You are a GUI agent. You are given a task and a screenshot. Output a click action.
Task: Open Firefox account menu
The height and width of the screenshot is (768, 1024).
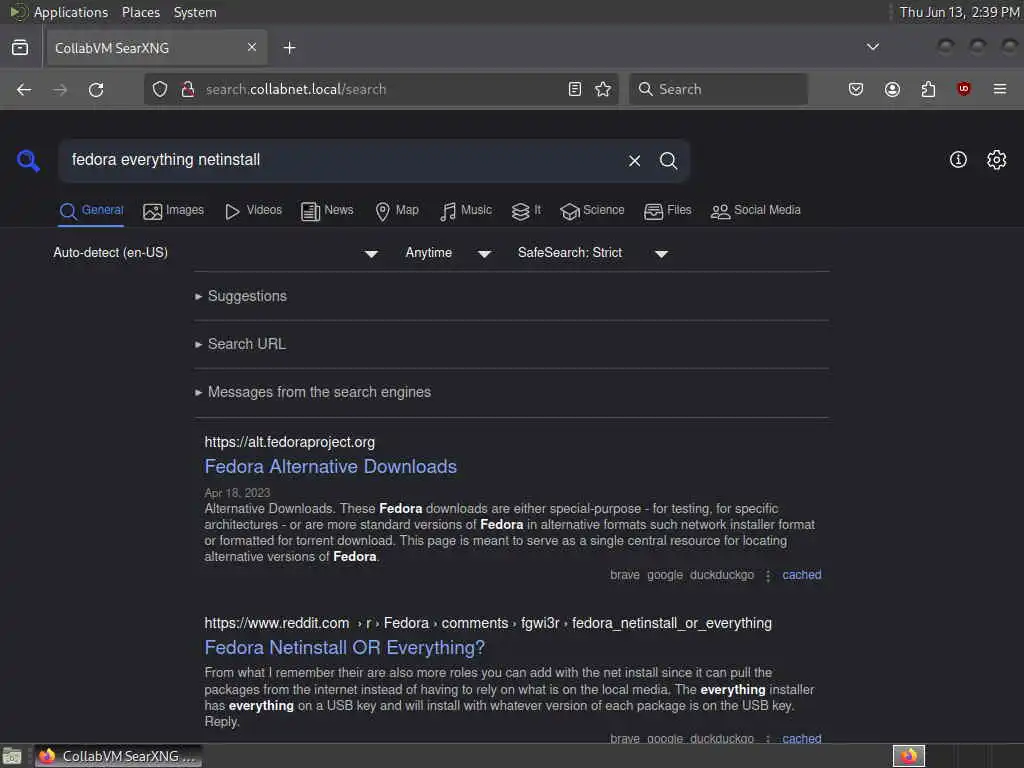click(x=893, y=89)
